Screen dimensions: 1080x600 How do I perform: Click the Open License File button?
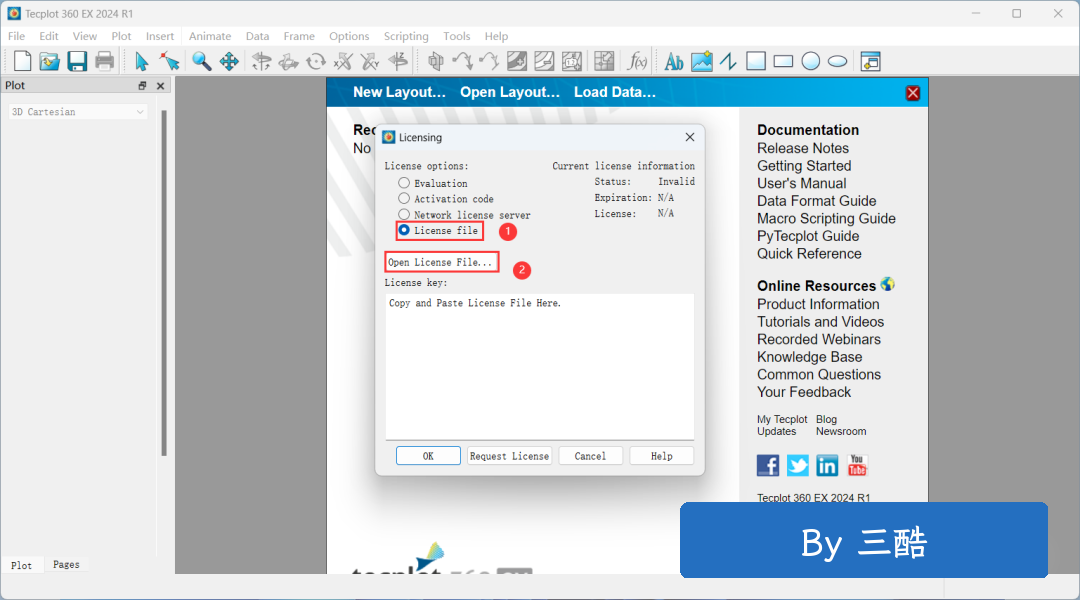[440, 262]
